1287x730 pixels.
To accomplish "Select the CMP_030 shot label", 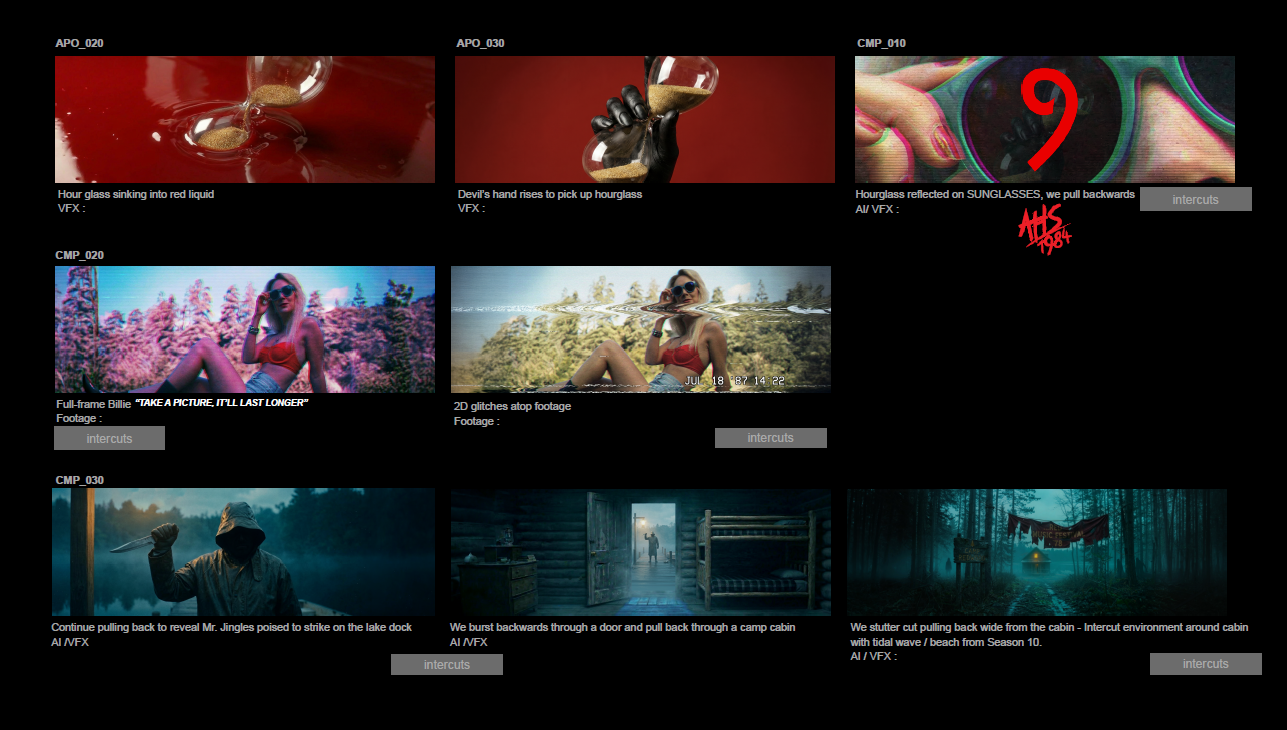I will click(80, 480).
